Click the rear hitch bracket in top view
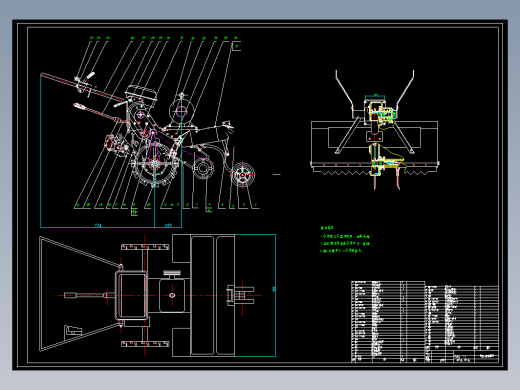The width and height of the screenshot is (520, 390). pos(241,295)
